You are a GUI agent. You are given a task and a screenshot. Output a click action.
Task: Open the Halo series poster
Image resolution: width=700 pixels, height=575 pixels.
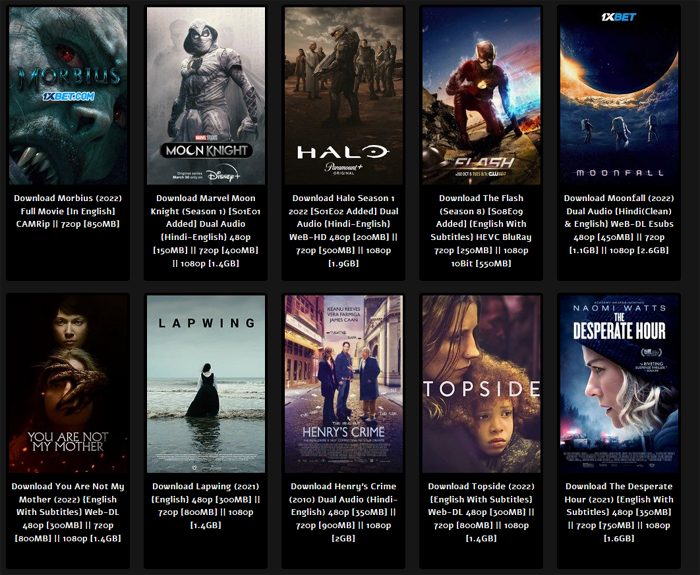[x=344, y=96]
